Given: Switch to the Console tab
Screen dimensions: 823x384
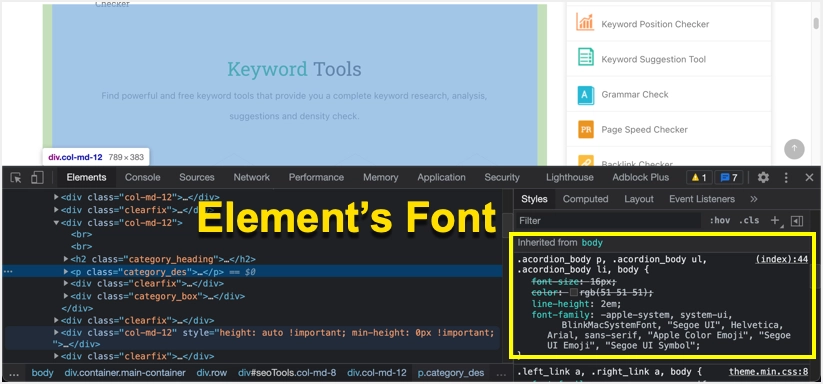Looking at the screenshot, I should coord(142,177).
